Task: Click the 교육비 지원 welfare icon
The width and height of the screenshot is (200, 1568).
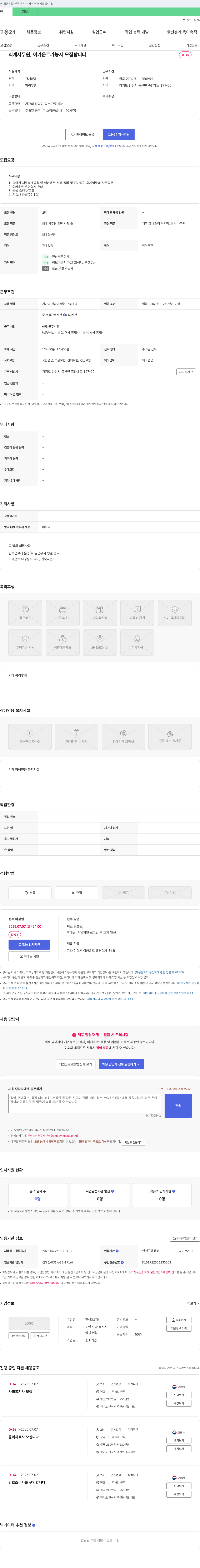Action: 137,613
